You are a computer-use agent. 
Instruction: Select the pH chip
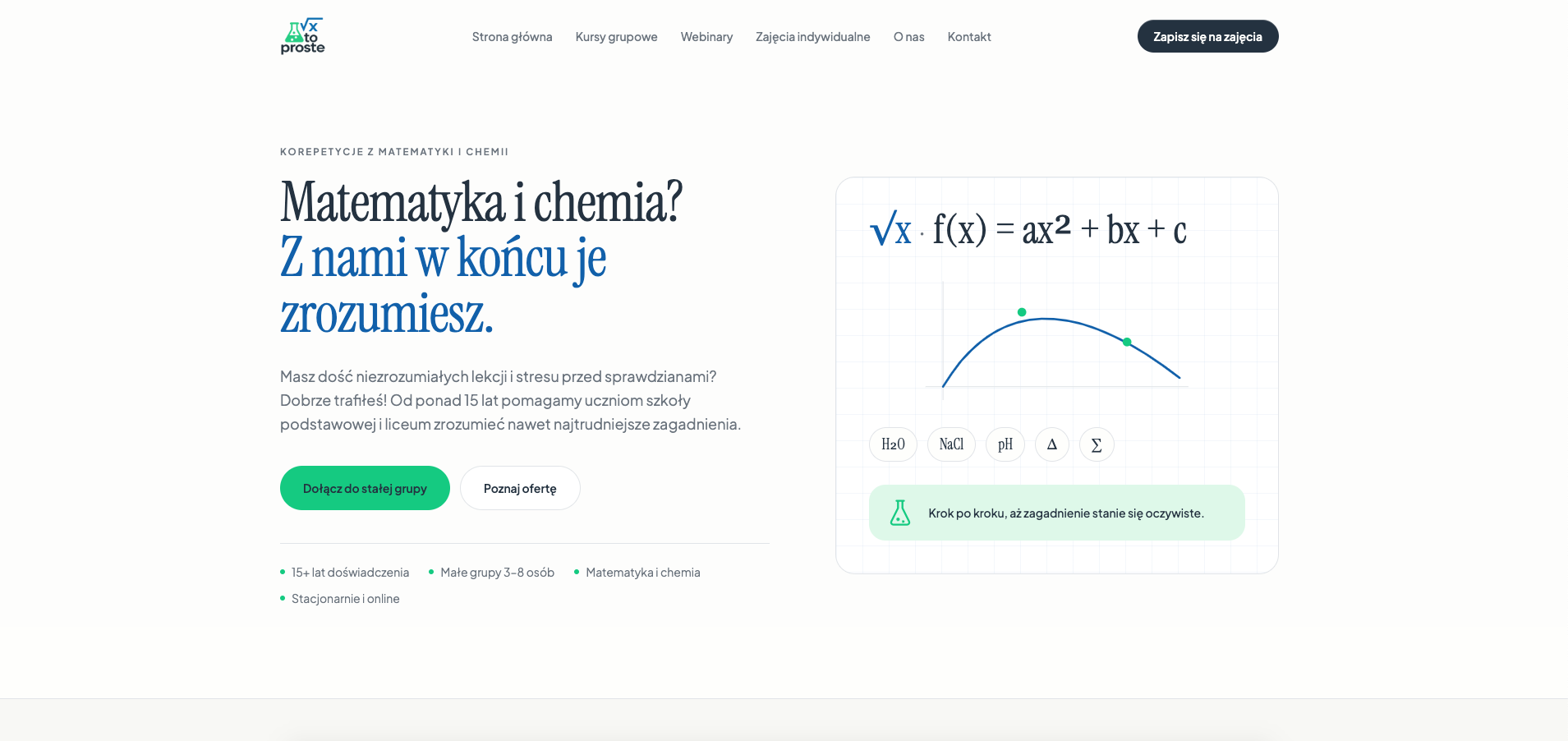(1005, 444)
